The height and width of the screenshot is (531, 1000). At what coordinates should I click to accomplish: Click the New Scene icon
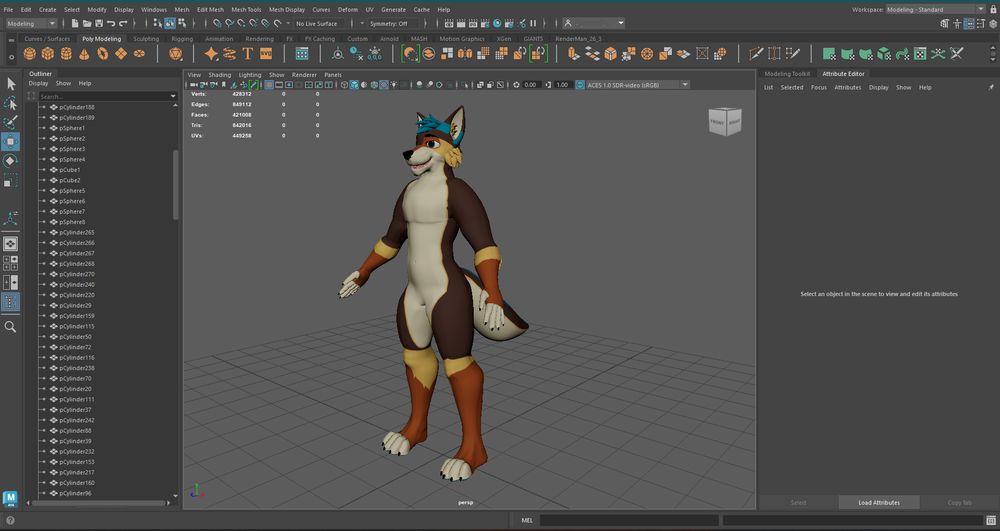tap(75, 24)
